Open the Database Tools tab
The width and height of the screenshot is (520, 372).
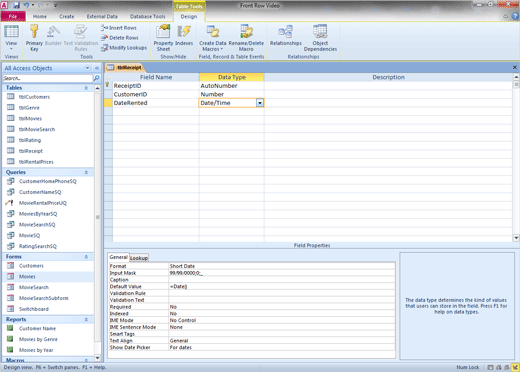click(147, 16)
